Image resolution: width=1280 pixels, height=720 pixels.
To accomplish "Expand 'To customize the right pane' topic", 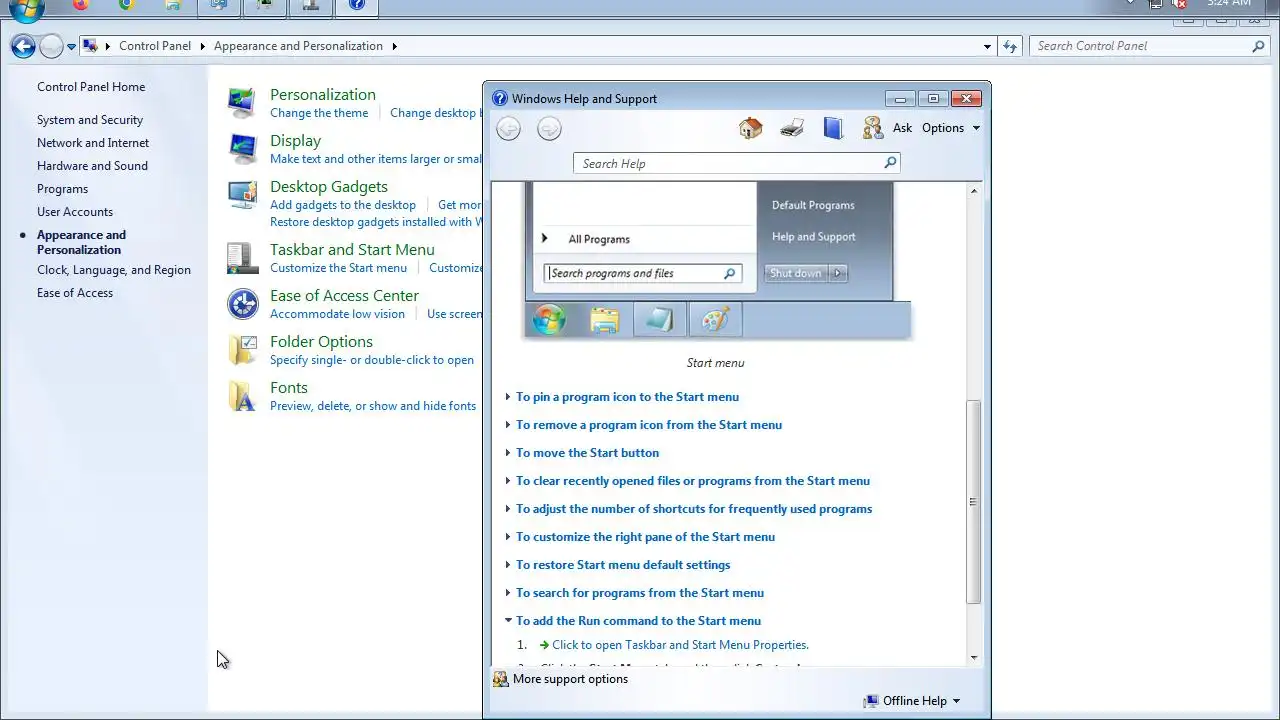I will pyautogui.click(x=645, y=537).
